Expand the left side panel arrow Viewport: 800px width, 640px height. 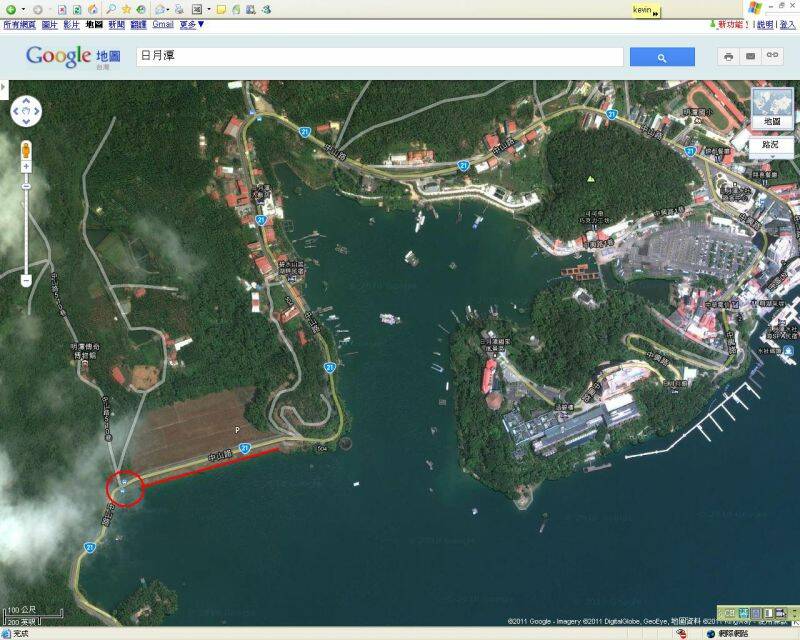pos(4,87)
